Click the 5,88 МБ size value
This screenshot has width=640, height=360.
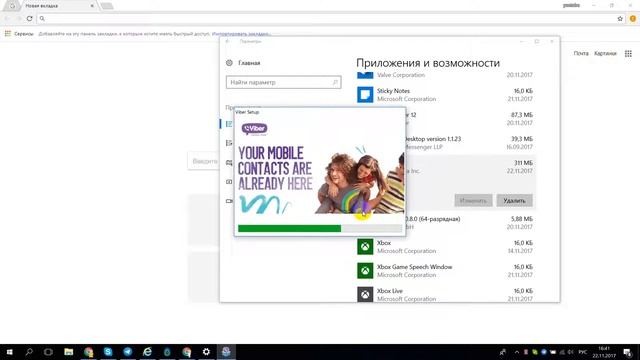pyautogui.click(x=522, y=219)
